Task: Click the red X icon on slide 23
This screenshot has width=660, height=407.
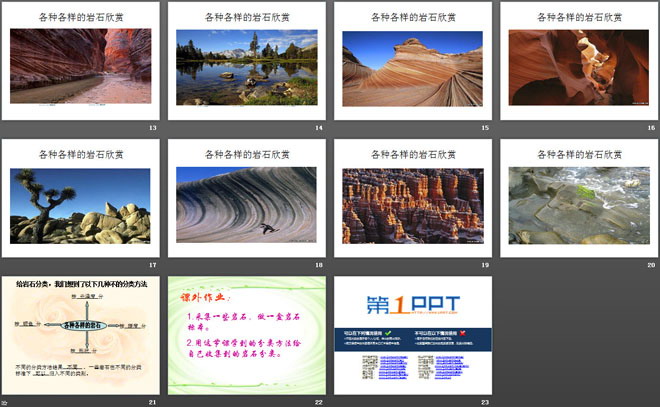Action: coord(462,332)
